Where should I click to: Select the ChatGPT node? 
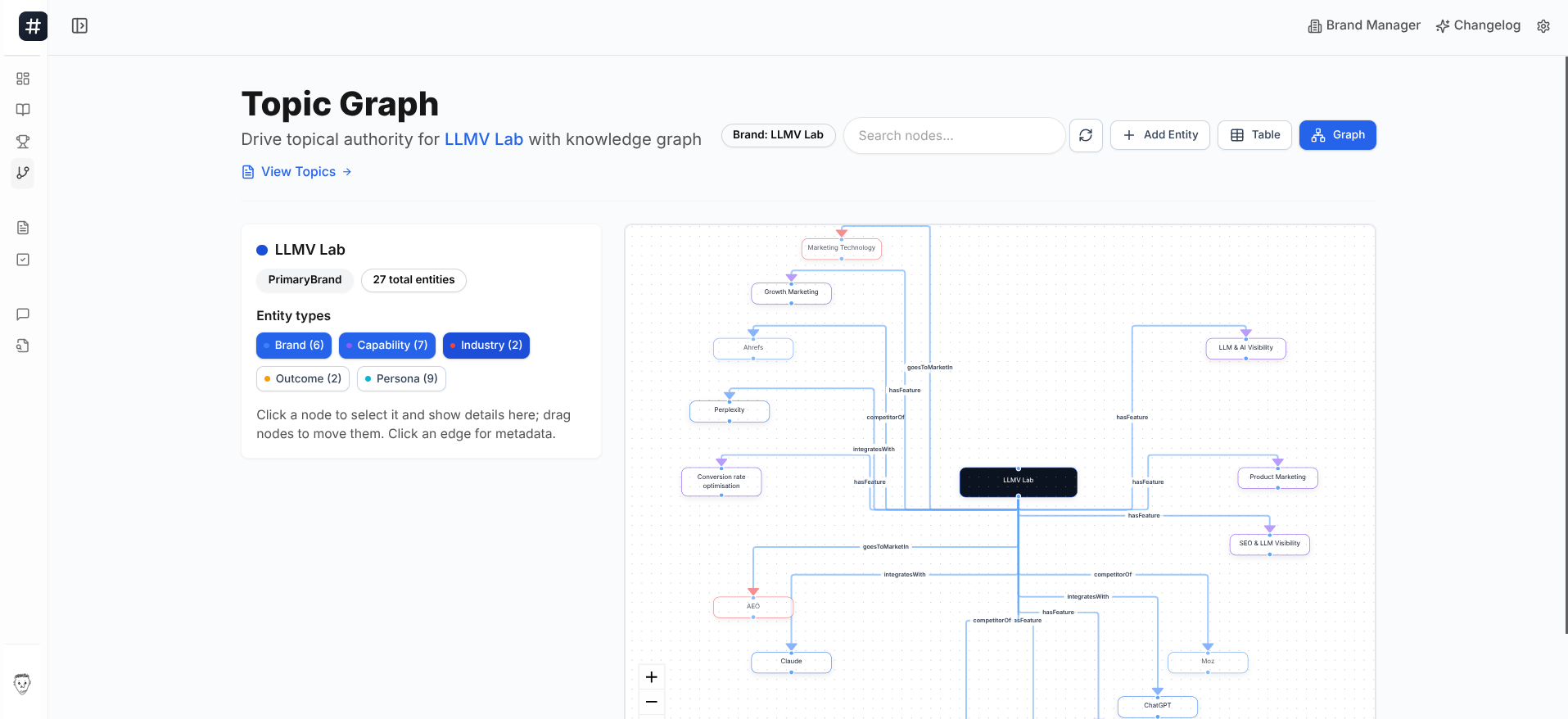[x=1158, y=706]
